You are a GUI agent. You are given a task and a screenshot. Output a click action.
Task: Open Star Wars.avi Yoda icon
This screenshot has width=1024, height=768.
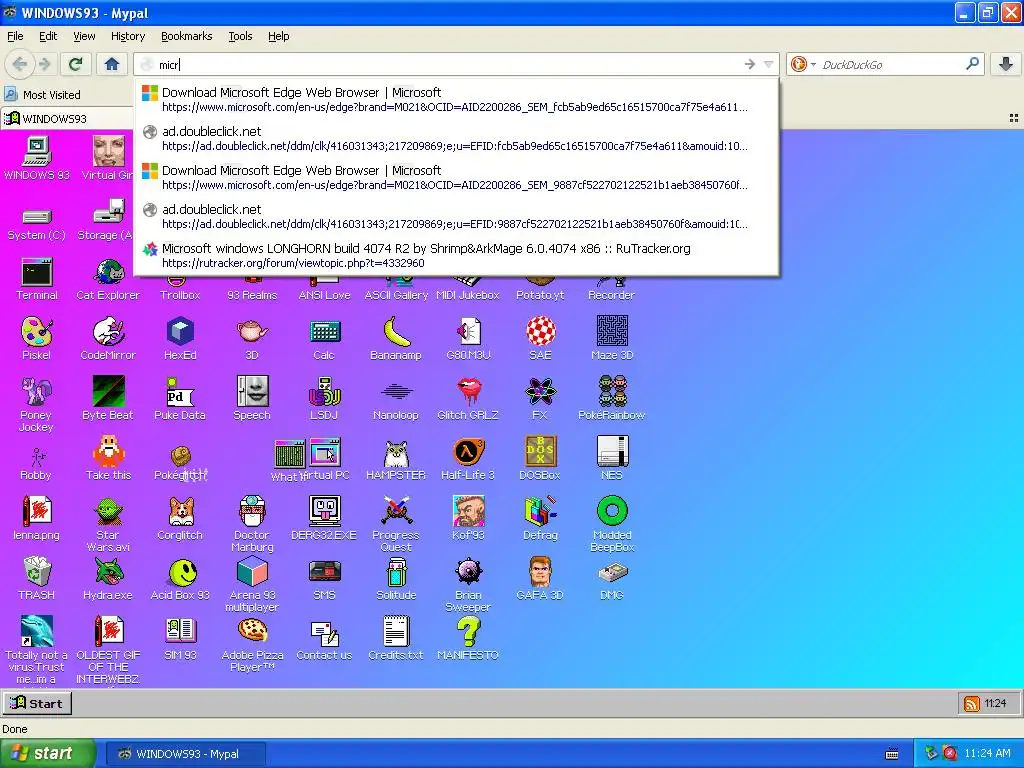108,524
